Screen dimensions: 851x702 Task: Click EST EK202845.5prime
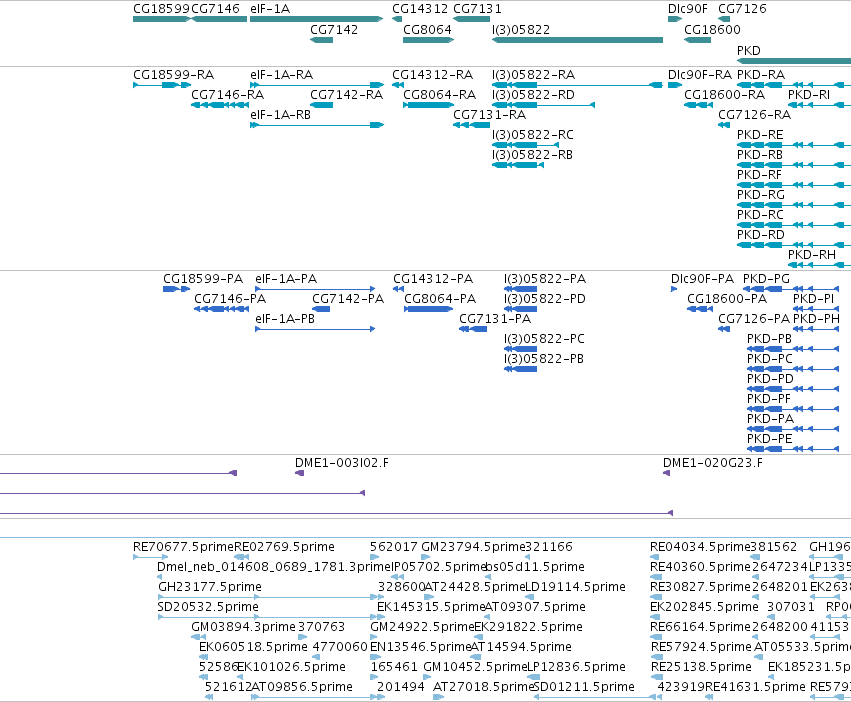click(704, 607)
